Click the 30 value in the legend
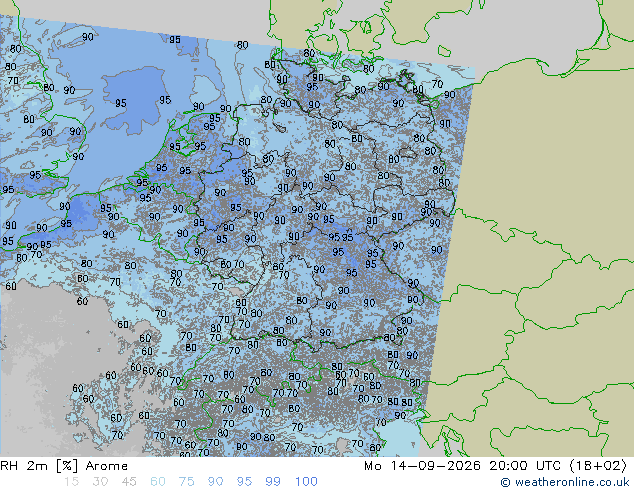 100,482
